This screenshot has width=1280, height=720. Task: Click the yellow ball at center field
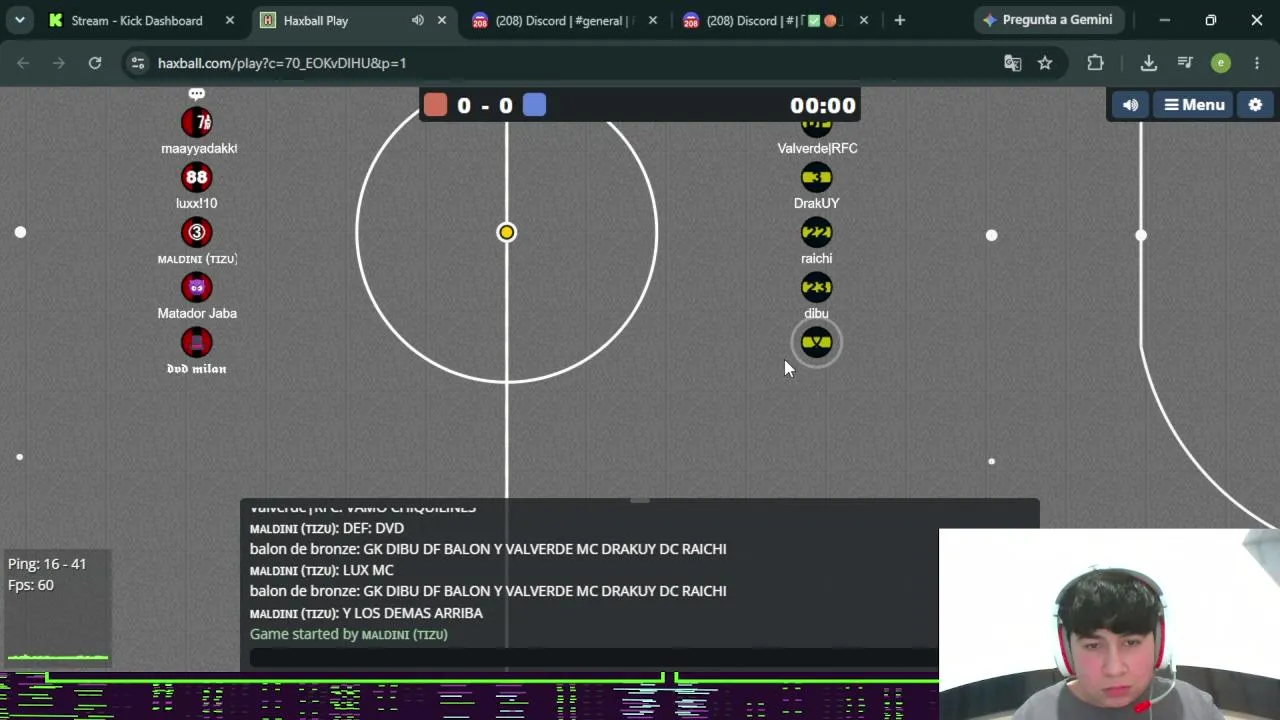tap(507, 233)
